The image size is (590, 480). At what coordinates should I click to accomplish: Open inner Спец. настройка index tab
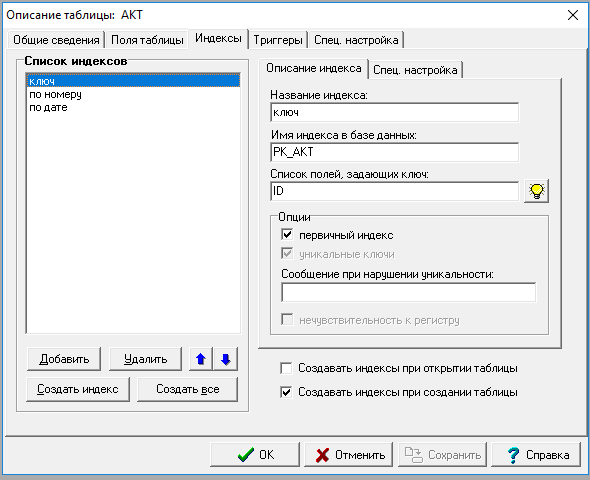(x=415, y=70)
